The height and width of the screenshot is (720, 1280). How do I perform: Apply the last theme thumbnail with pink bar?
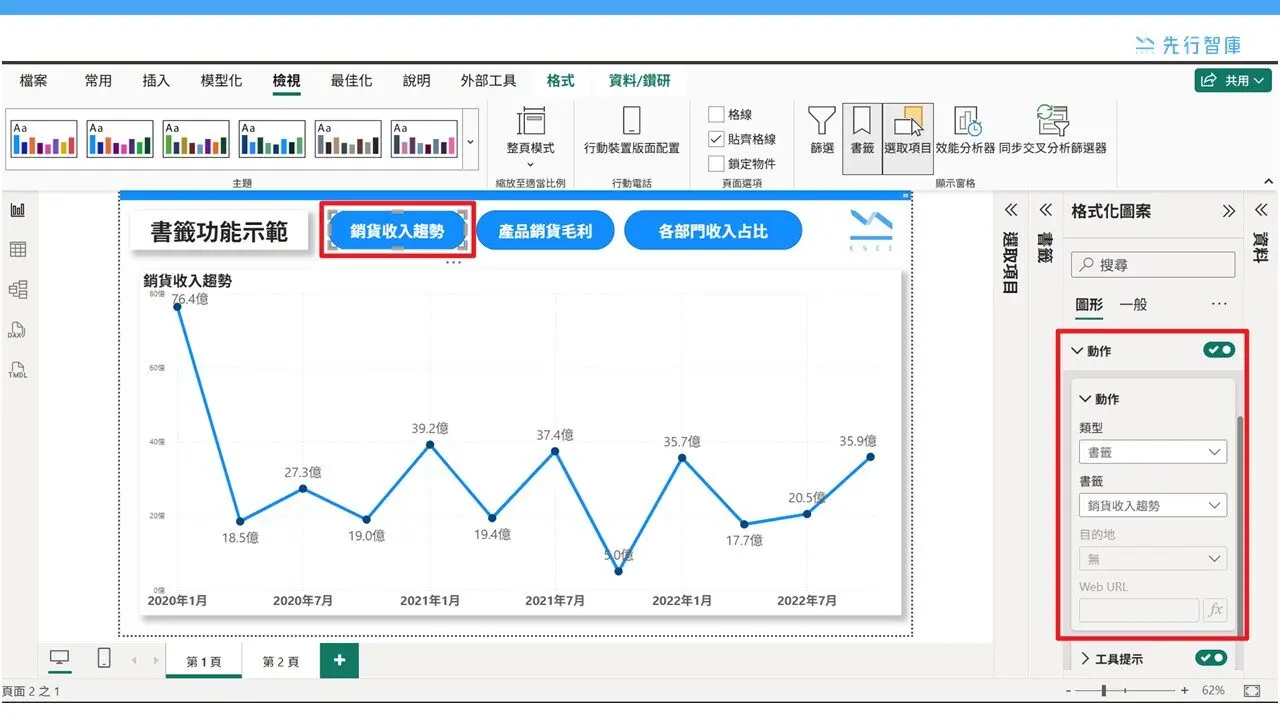[x=424, y=139]
